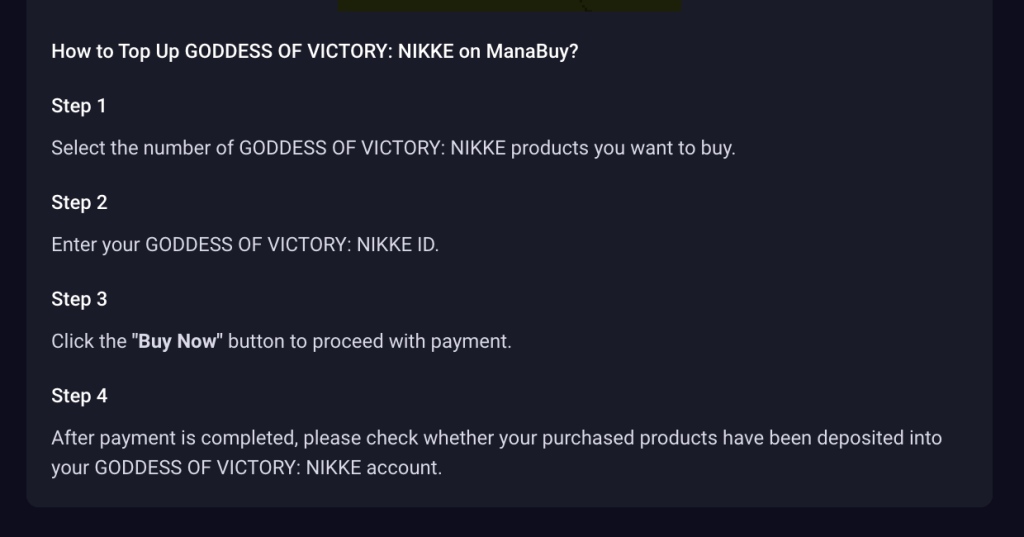Click 'GODDESS OF VICTORY: NIKKE' in the title
Image resolution: width=1024 pixels, height=537 pixels.
319,52
